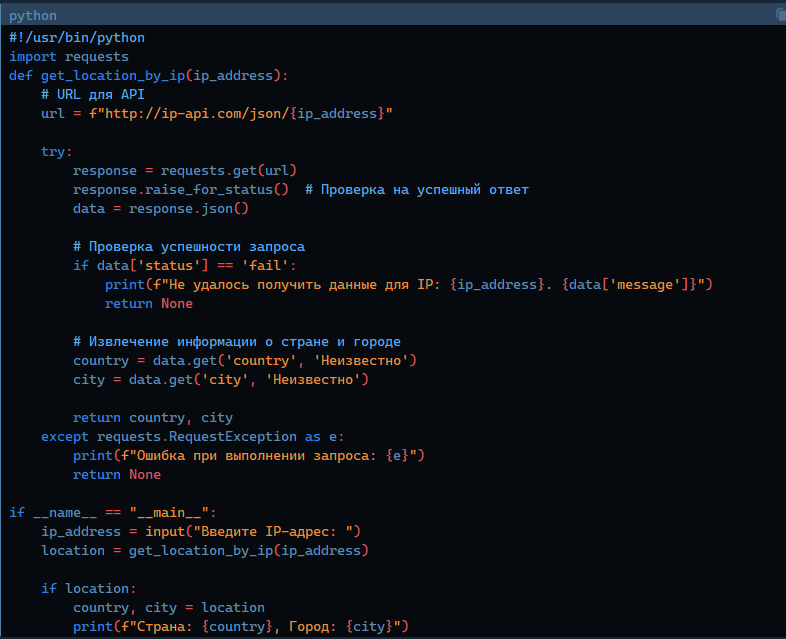Click the 'if location:' line
Screen dimensions: 786x639
click(89, 589)
